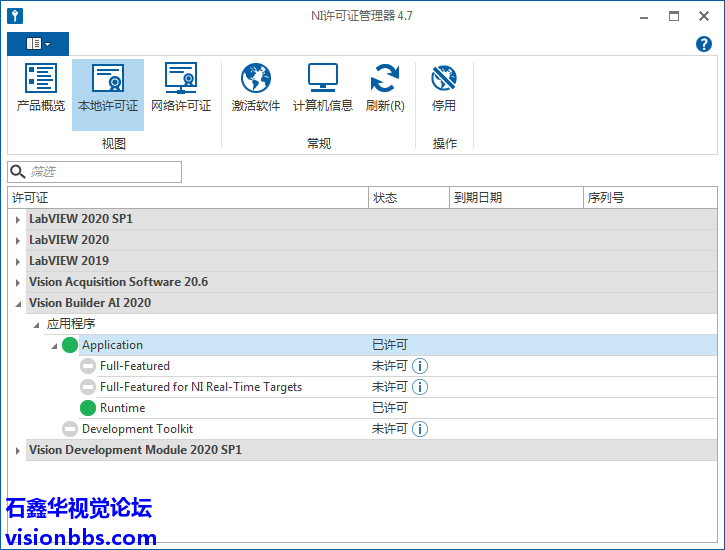Expand Vision Development Module 2020 SP1
This screenshot has height=550, width=725.
tap(18, 451)
